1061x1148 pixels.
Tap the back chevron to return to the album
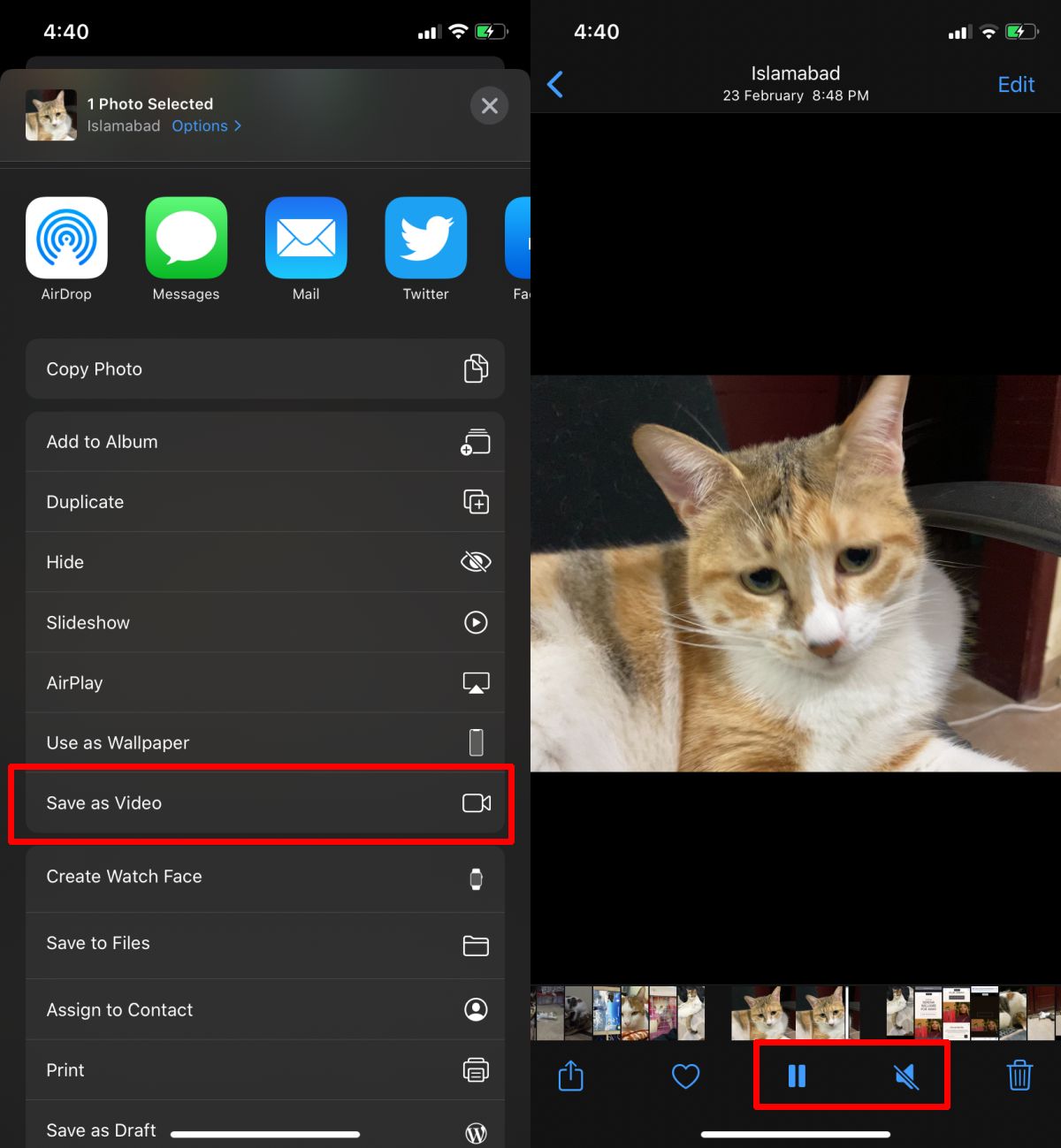pyautogui.click(x=555, y=84)
